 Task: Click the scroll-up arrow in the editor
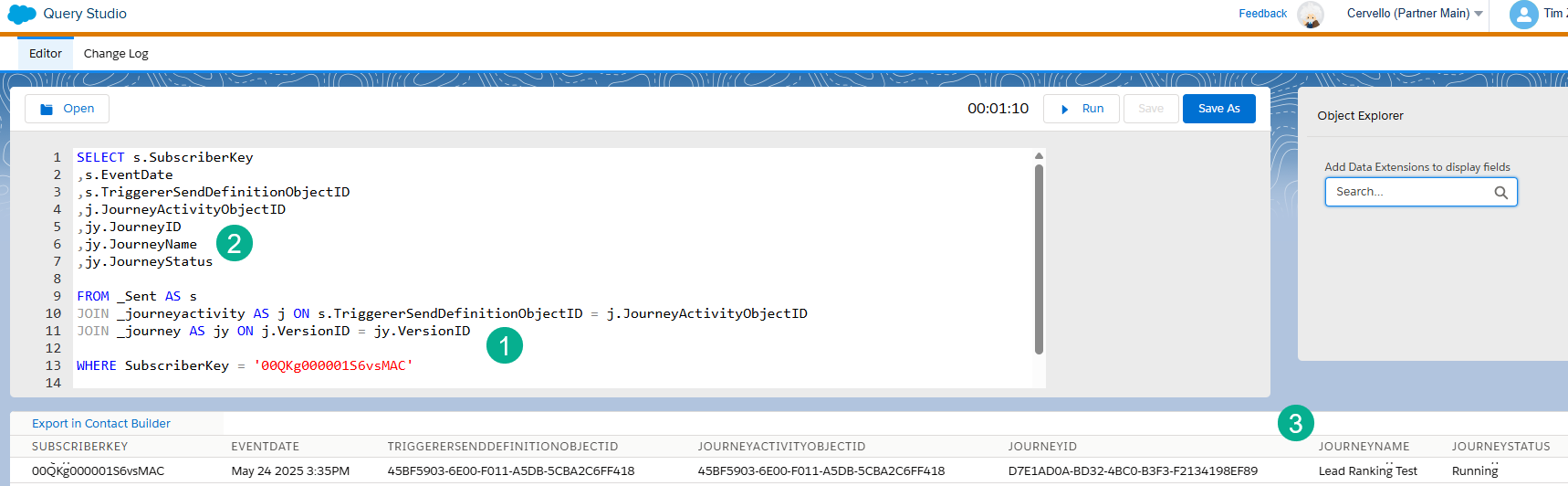coord(1039,156)
